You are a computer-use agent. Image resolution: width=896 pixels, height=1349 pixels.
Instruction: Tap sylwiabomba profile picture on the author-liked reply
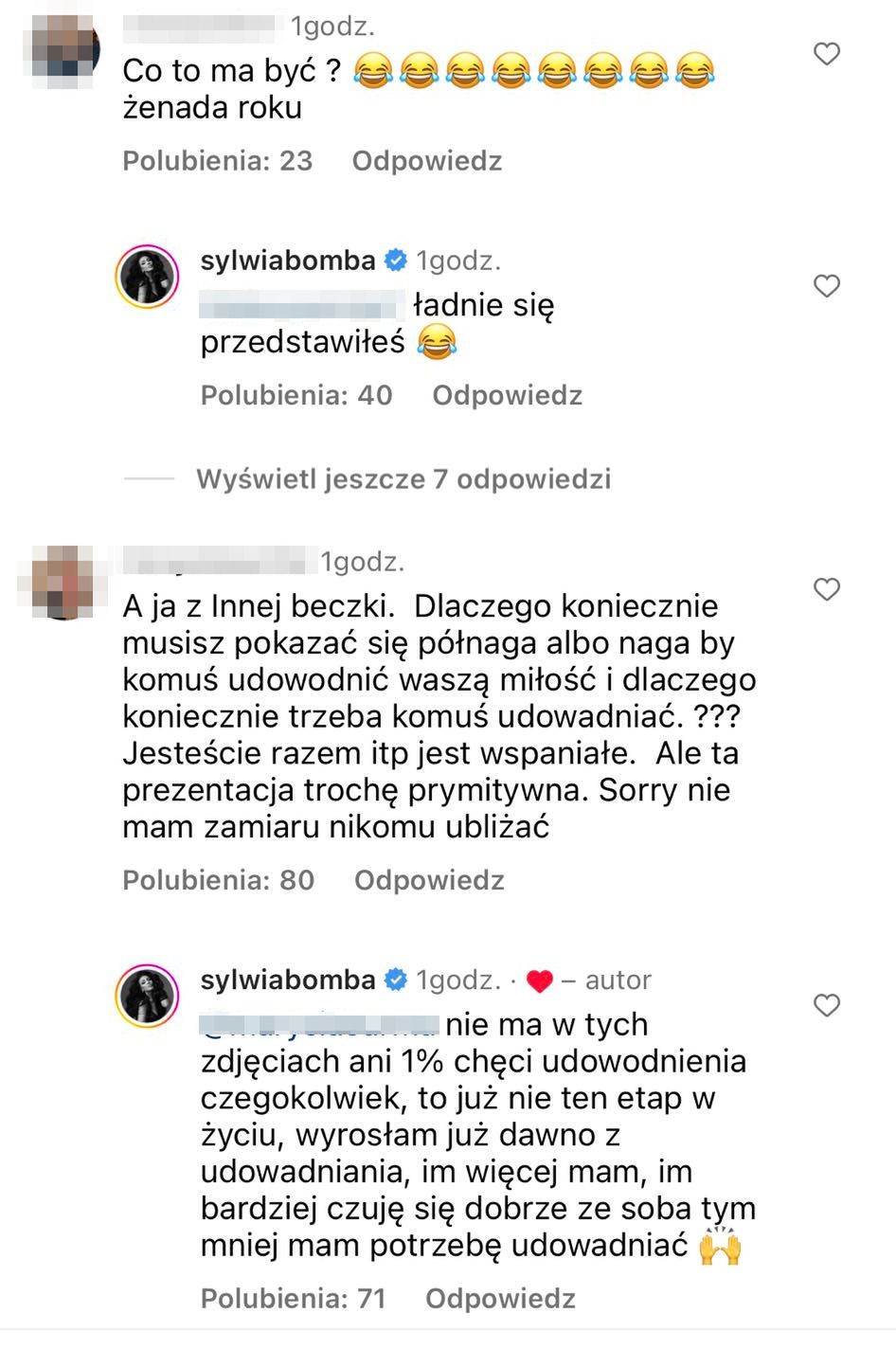coord(147,997)
